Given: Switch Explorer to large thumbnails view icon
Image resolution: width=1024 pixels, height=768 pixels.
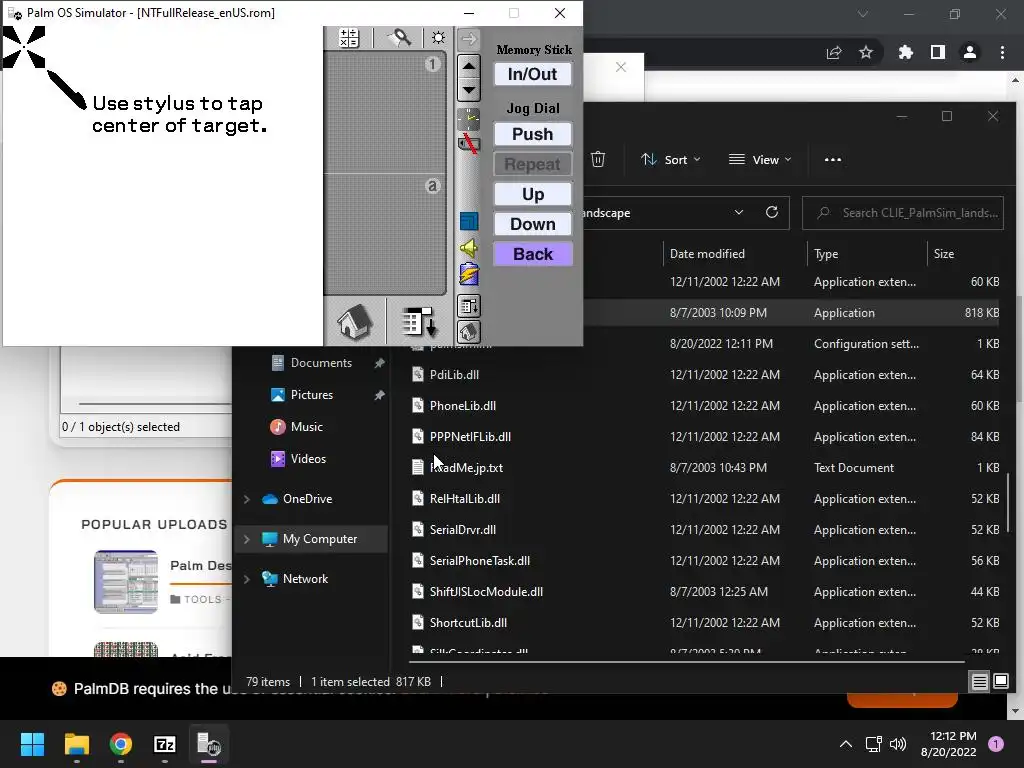Looking at the screenshot, I should click(1000, 682).
